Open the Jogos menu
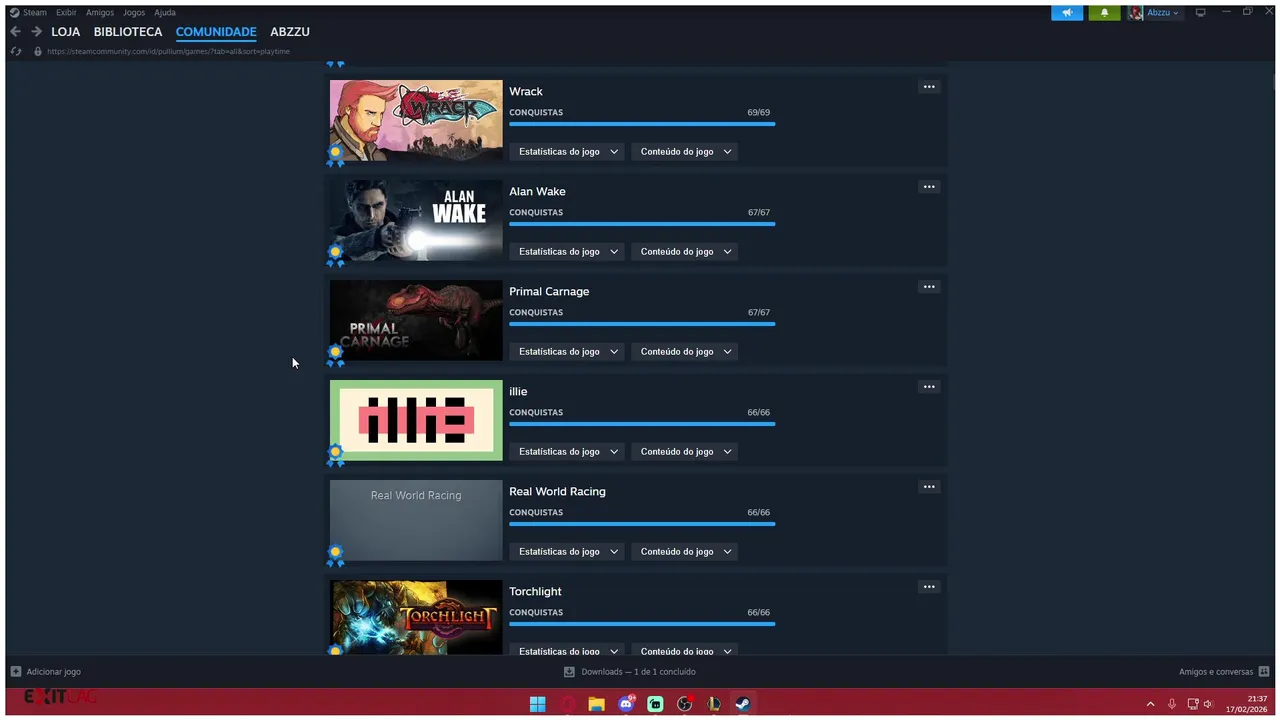 [134, 13]
